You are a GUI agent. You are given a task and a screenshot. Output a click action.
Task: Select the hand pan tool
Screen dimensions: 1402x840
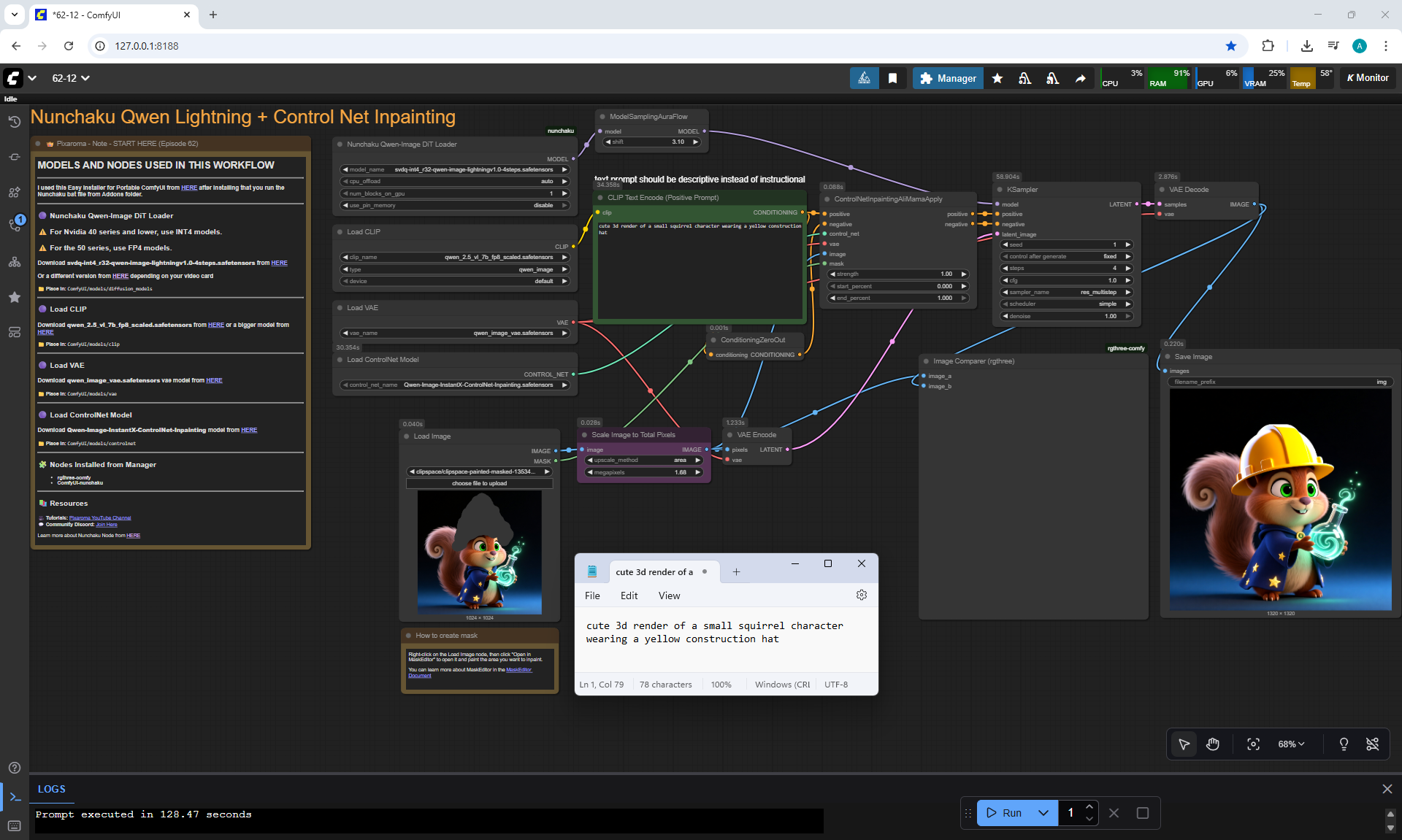[1213, 744]
